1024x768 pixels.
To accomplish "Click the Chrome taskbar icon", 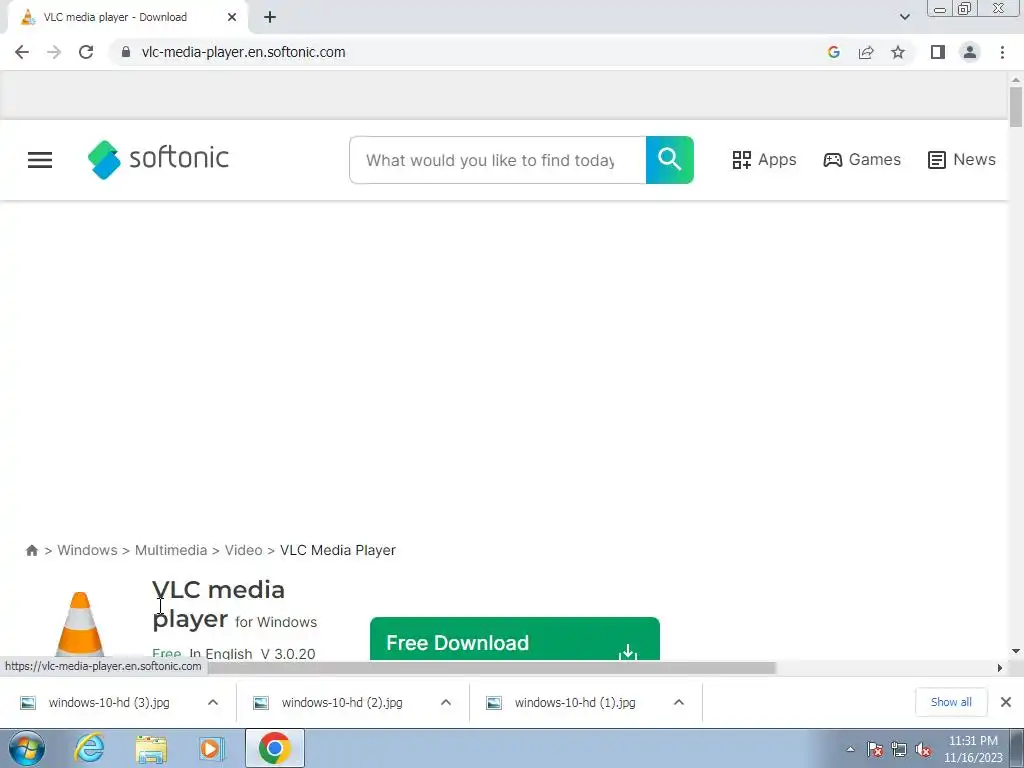I will [x=274, y=748].
